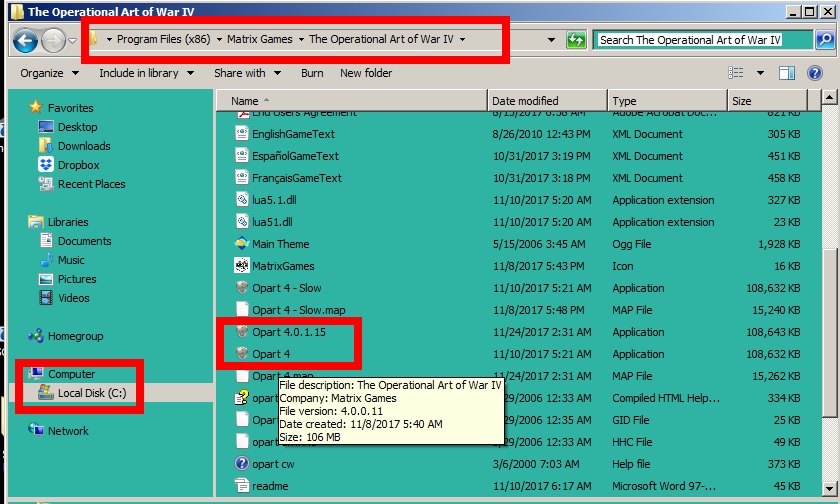Click the Change your view icon
Screen dimensions: 840x504
coord(736,73)
